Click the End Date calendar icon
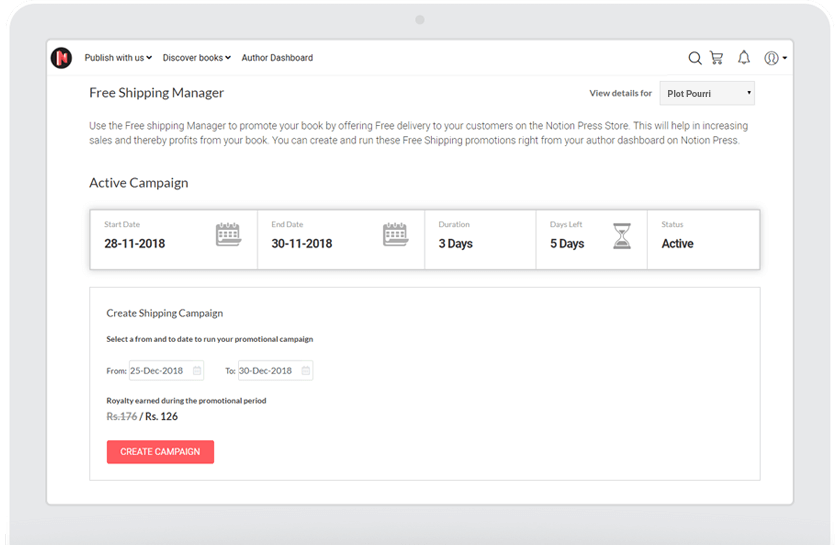The image size is (840, 545). click(x=395, y=236)
